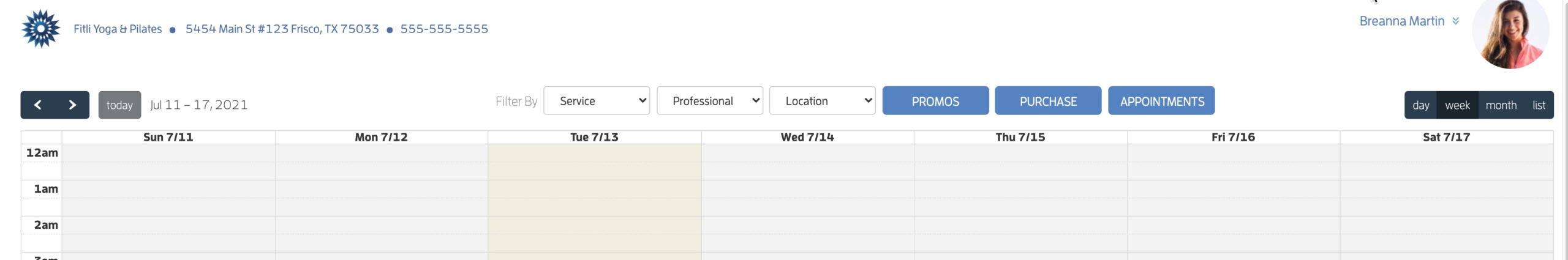This screenshot has height=260, width=1568.
Task: Switch to month view
Action: click(1501, 105)
